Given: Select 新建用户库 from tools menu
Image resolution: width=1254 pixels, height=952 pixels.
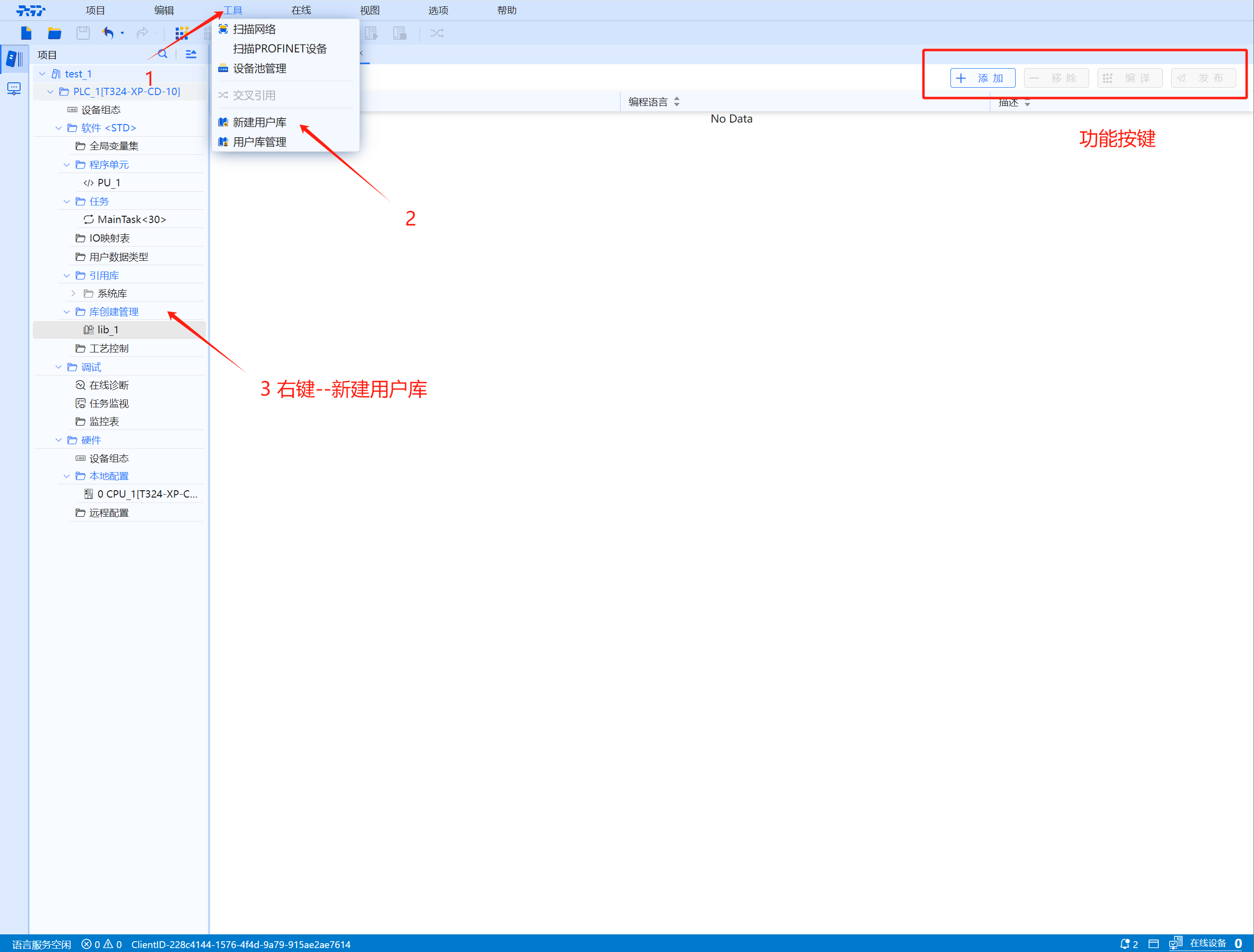Looking at the screenshot, I should pos(259,123).
